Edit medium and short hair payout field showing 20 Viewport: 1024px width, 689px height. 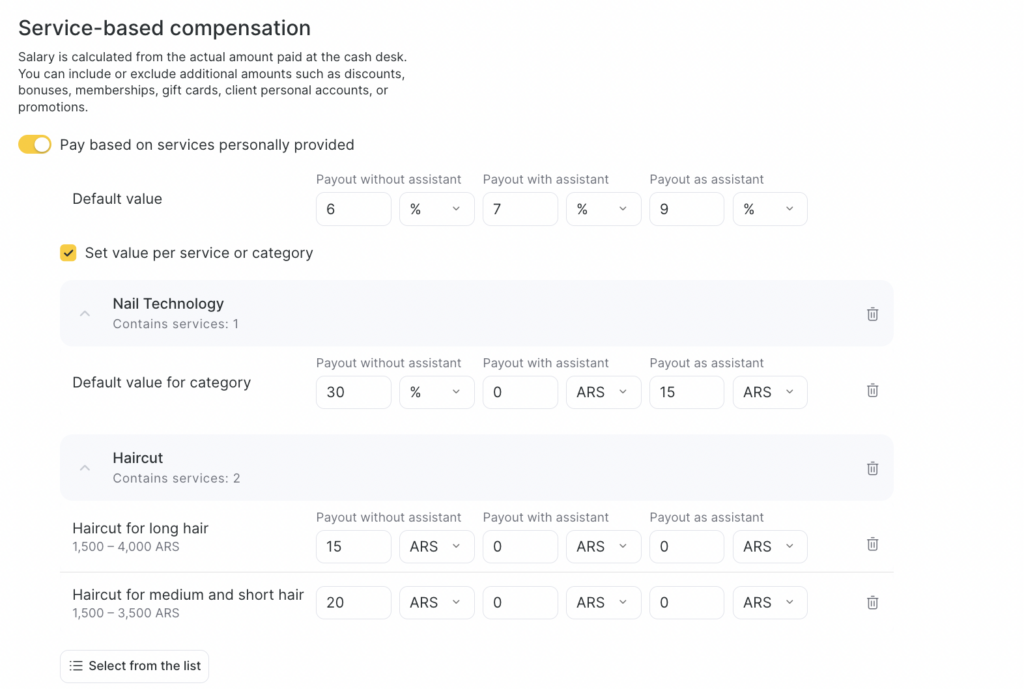pos(353,603)
